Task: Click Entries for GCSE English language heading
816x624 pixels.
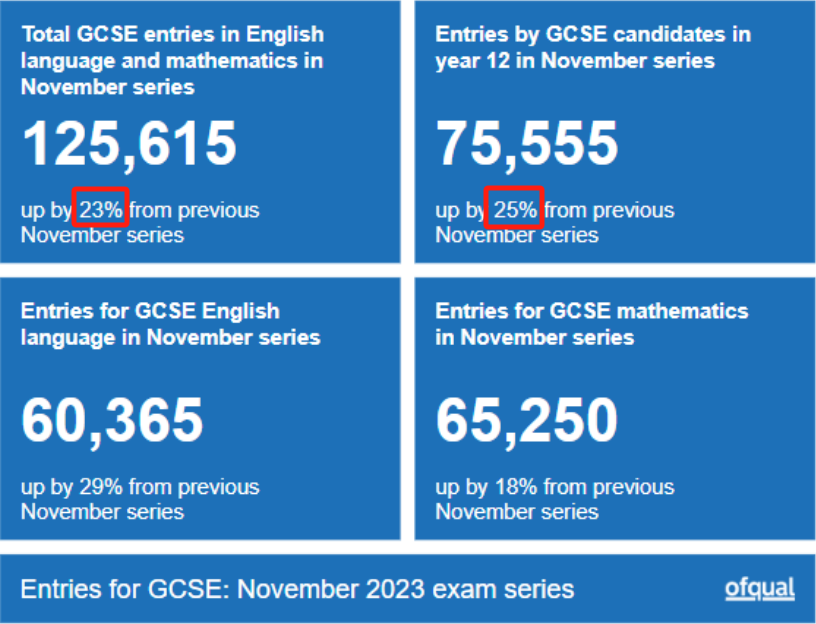Action: click(171, 324)
